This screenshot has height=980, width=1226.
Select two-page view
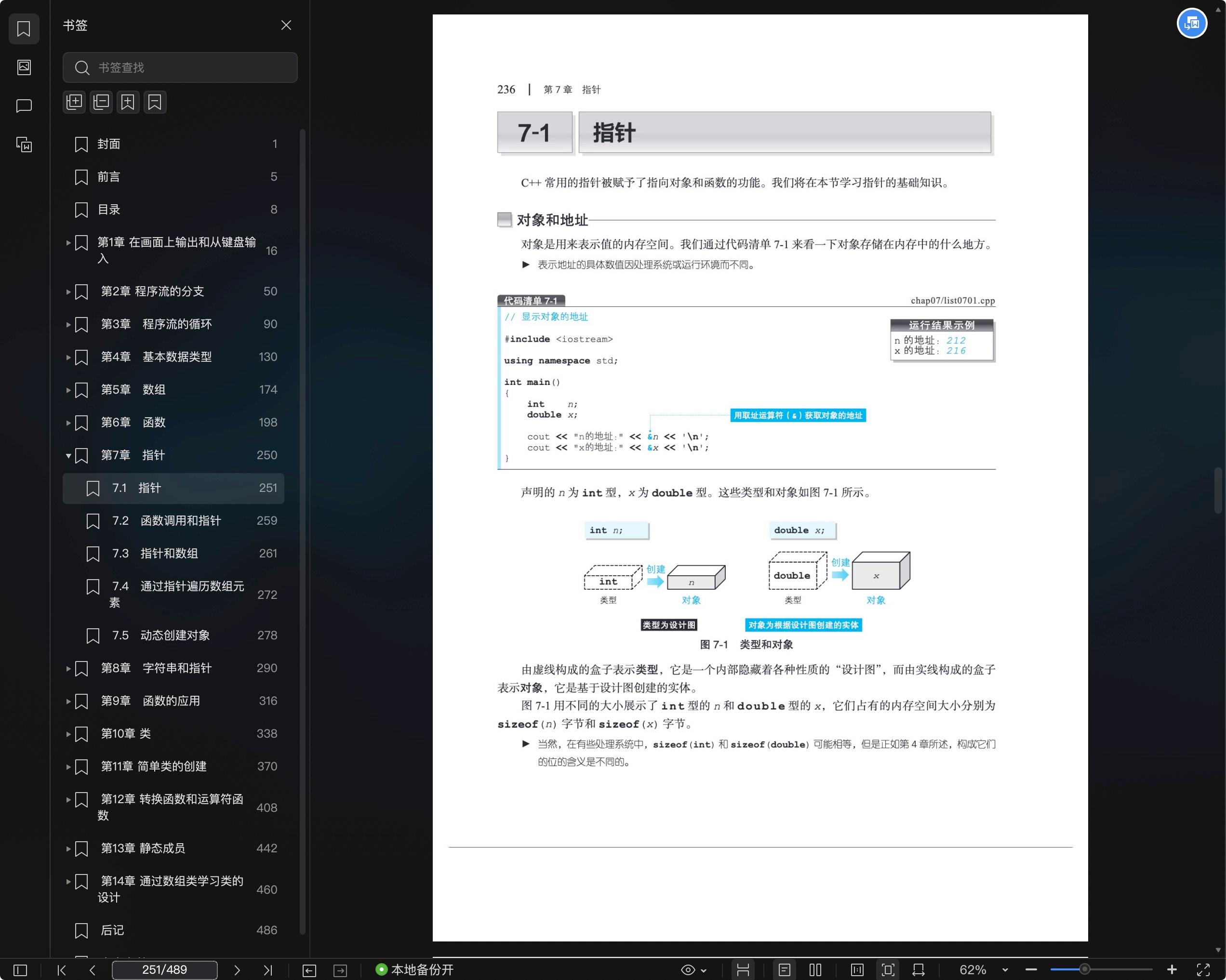815,970
